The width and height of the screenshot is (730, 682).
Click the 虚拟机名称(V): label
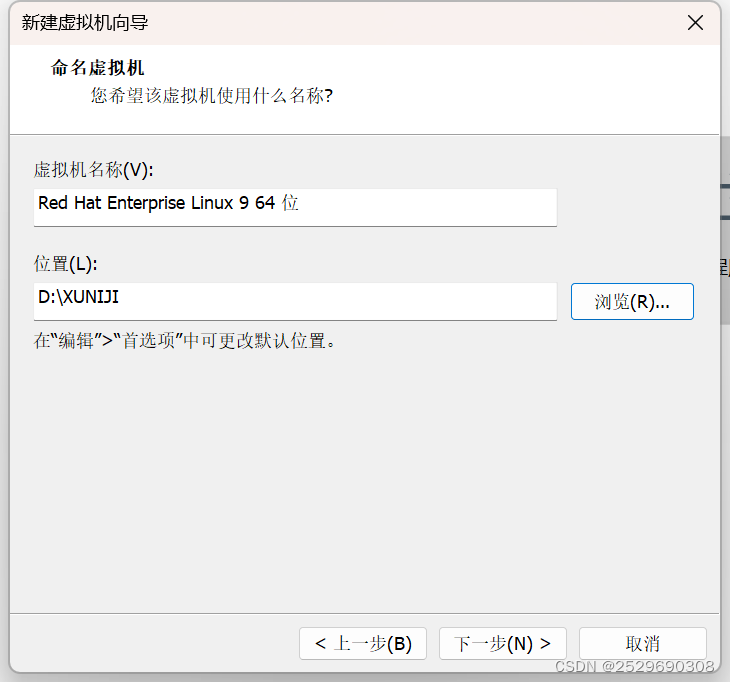93,170
